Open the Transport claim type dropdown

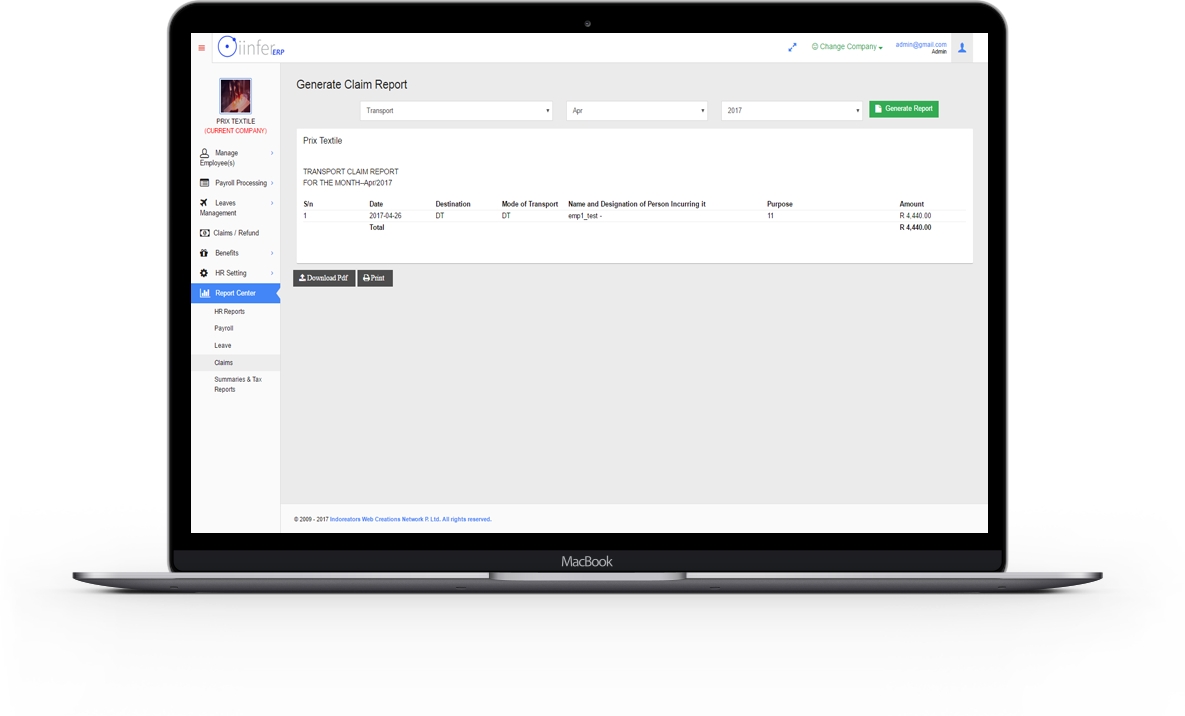point(456,110)
